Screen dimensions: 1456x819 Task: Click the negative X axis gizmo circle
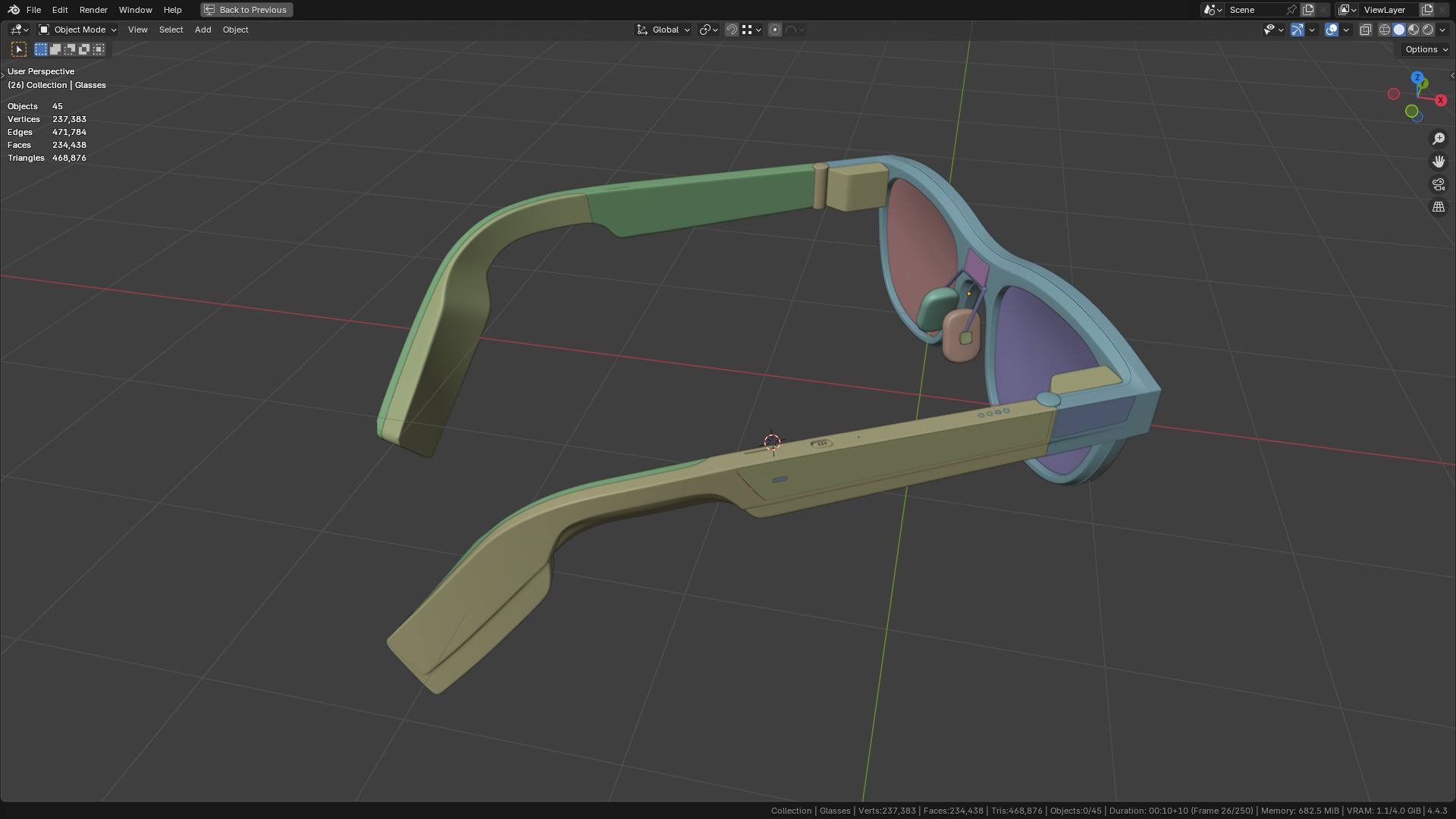click(x=1393, y=94)
